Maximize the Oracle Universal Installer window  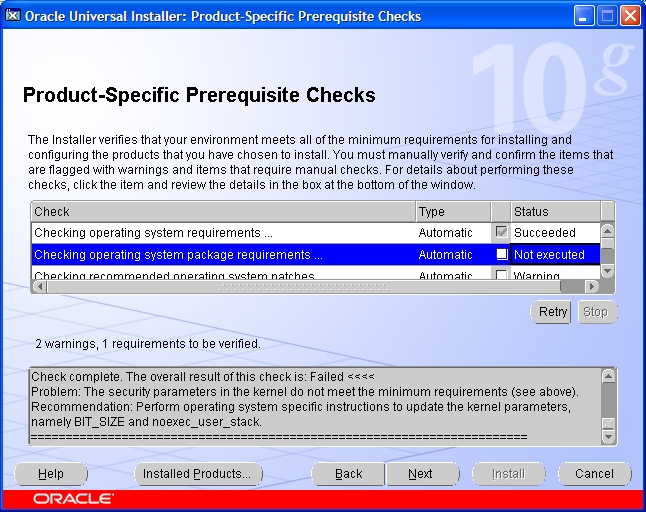[x=607, y=16]
